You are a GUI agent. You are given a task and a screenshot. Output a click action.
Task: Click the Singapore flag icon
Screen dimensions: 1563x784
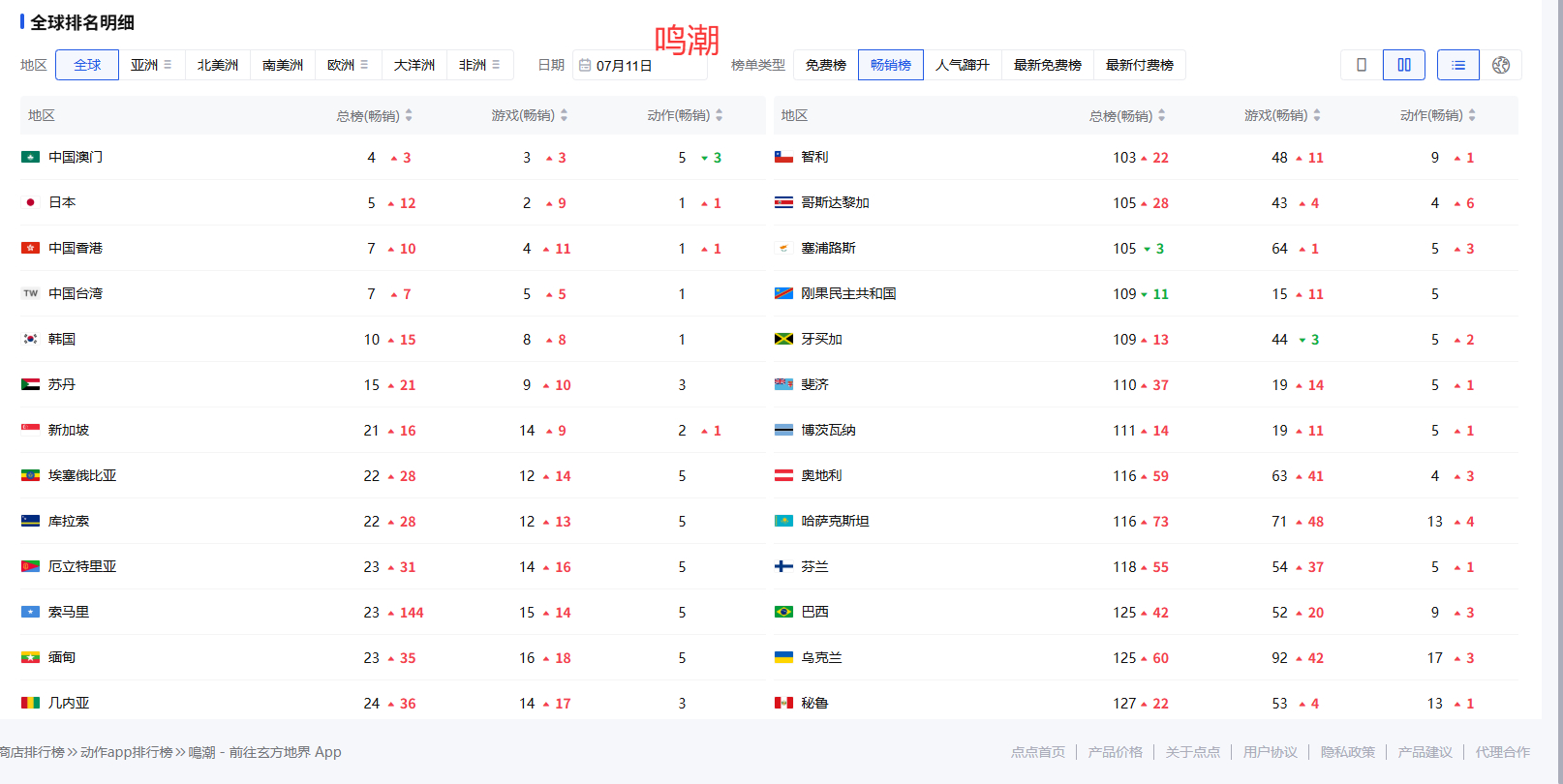point(30,430)
